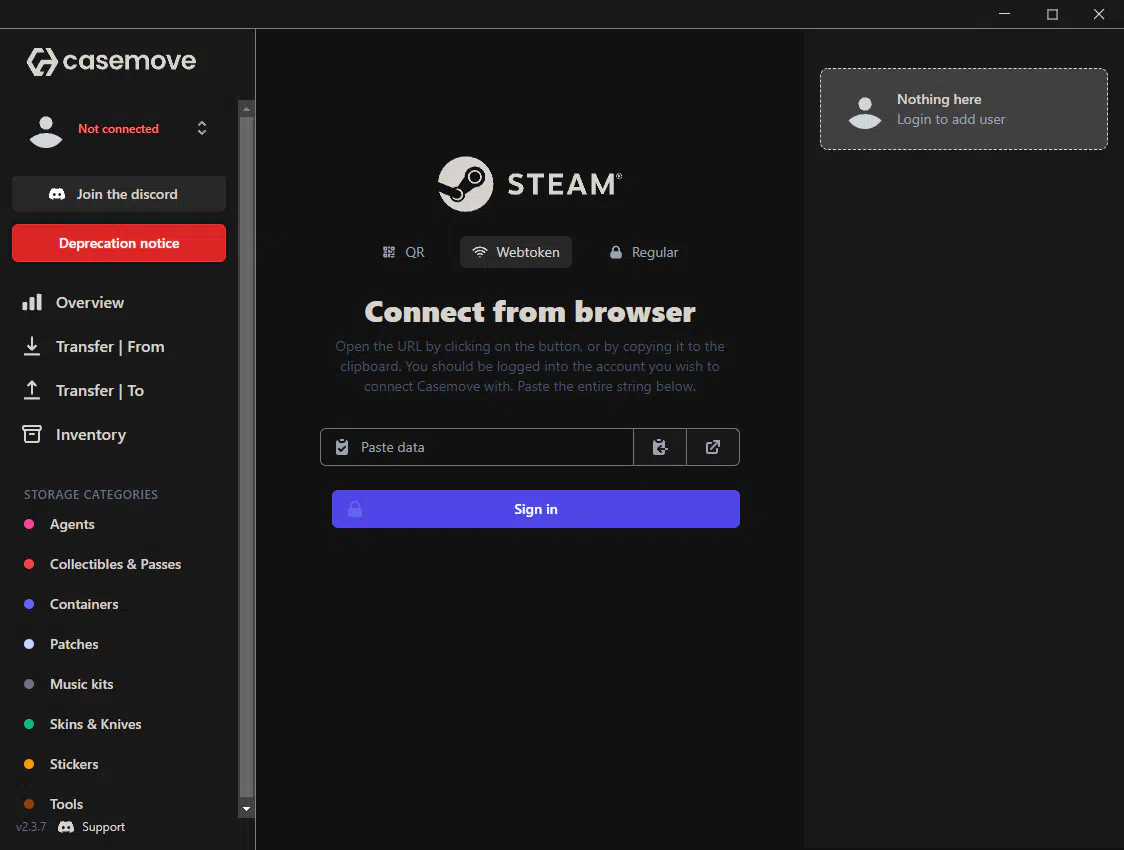Click the user avatar next to Not connected
Image resolution: width=1124 pixels, height=850 pixels.
pos(46,131)
